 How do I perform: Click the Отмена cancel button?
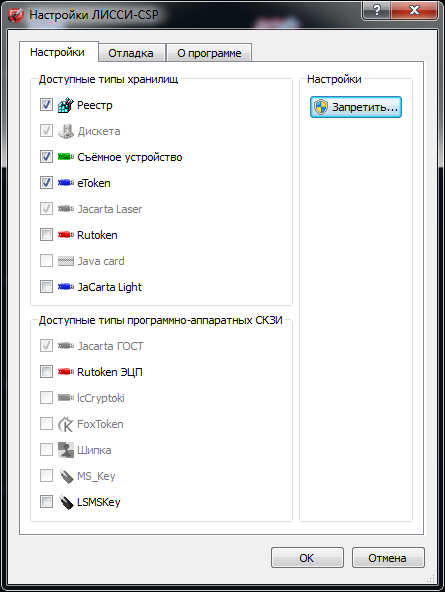tap(388, 558)
